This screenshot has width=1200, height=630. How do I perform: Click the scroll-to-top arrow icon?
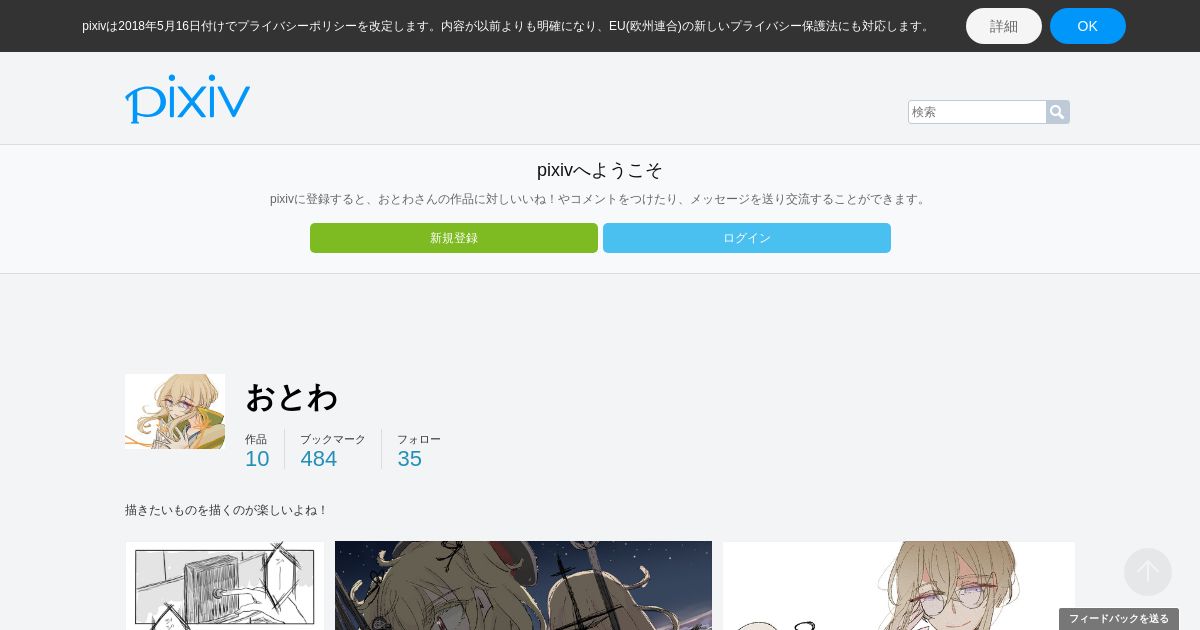click(x=1148, y=572)
